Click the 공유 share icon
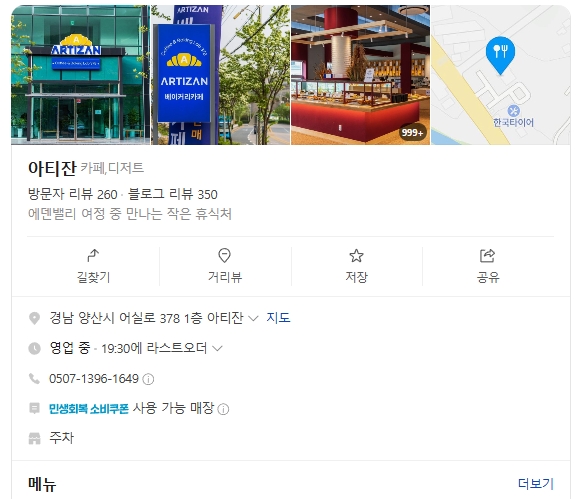This screenshot has width=588, height=499. (x=488, y=256)
